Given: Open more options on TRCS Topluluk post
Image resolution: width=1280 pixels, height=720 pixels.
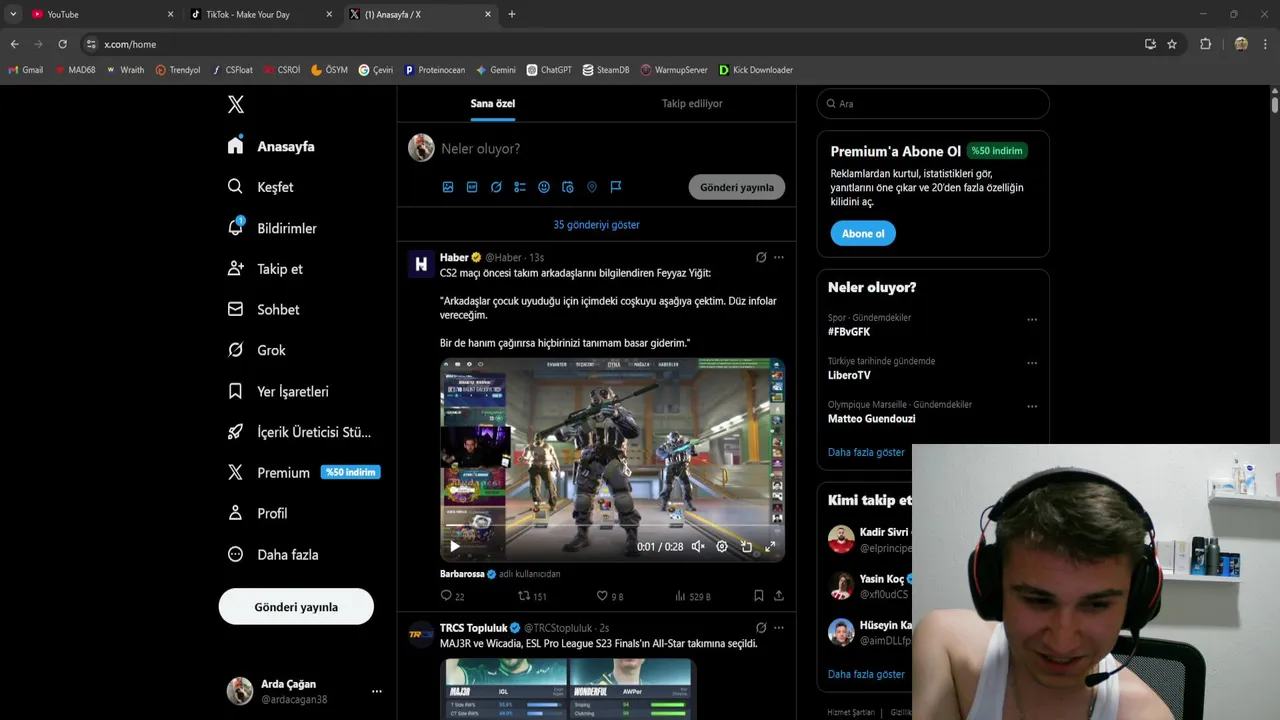Looking at the screenshot, I should pyautogui.click(x=779, y=628).
